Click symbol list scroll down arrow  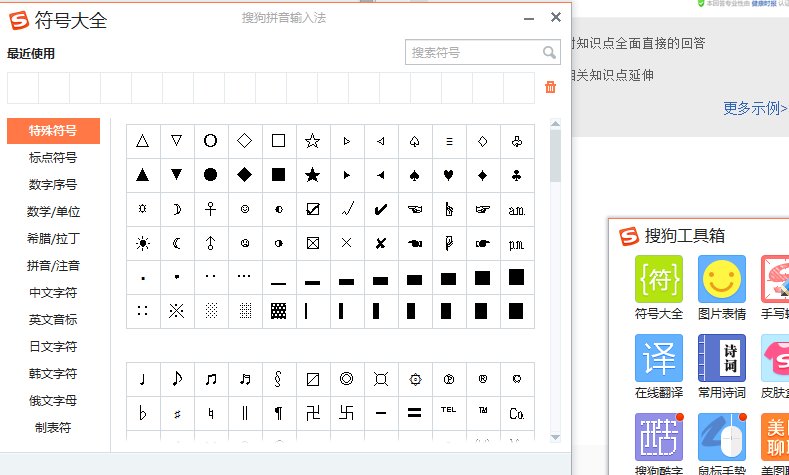click(x=556, y=437)
